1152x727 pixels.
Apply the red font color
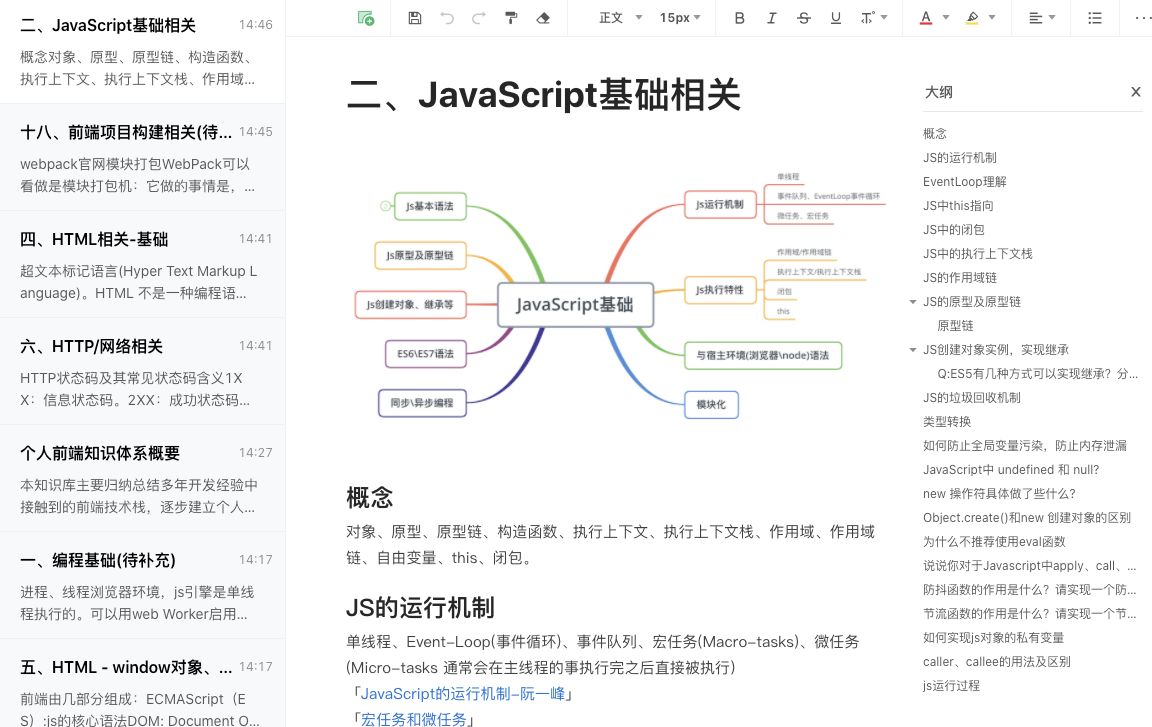click(926, 18)
